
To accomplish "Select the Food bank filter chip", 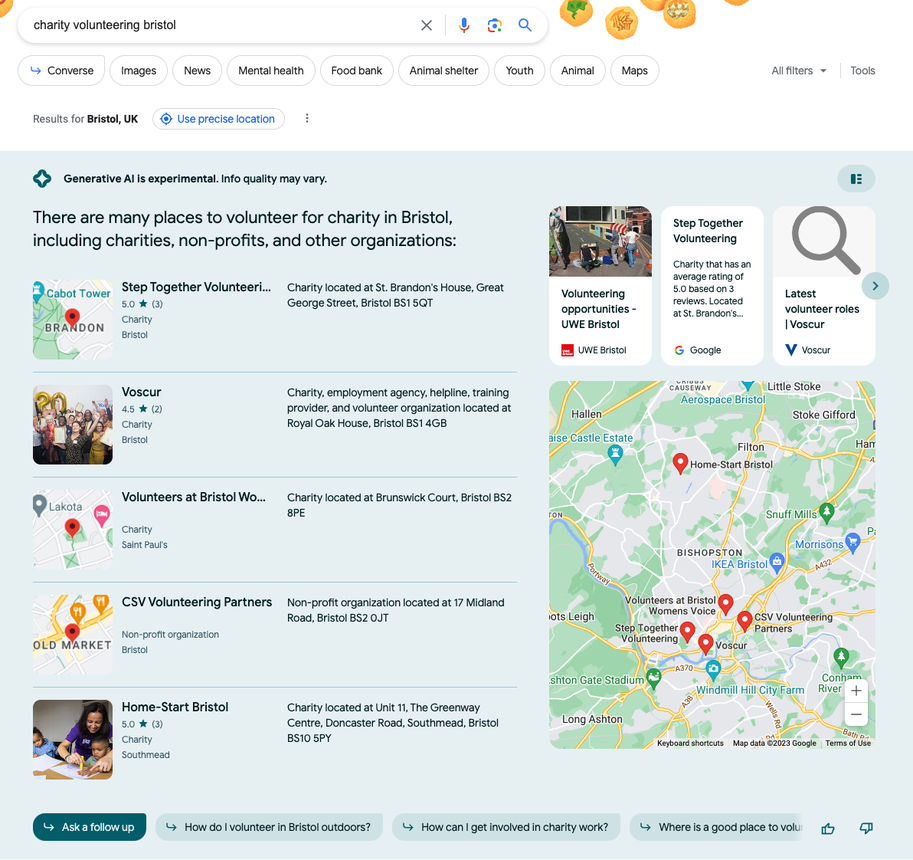I will coord(357,71).
